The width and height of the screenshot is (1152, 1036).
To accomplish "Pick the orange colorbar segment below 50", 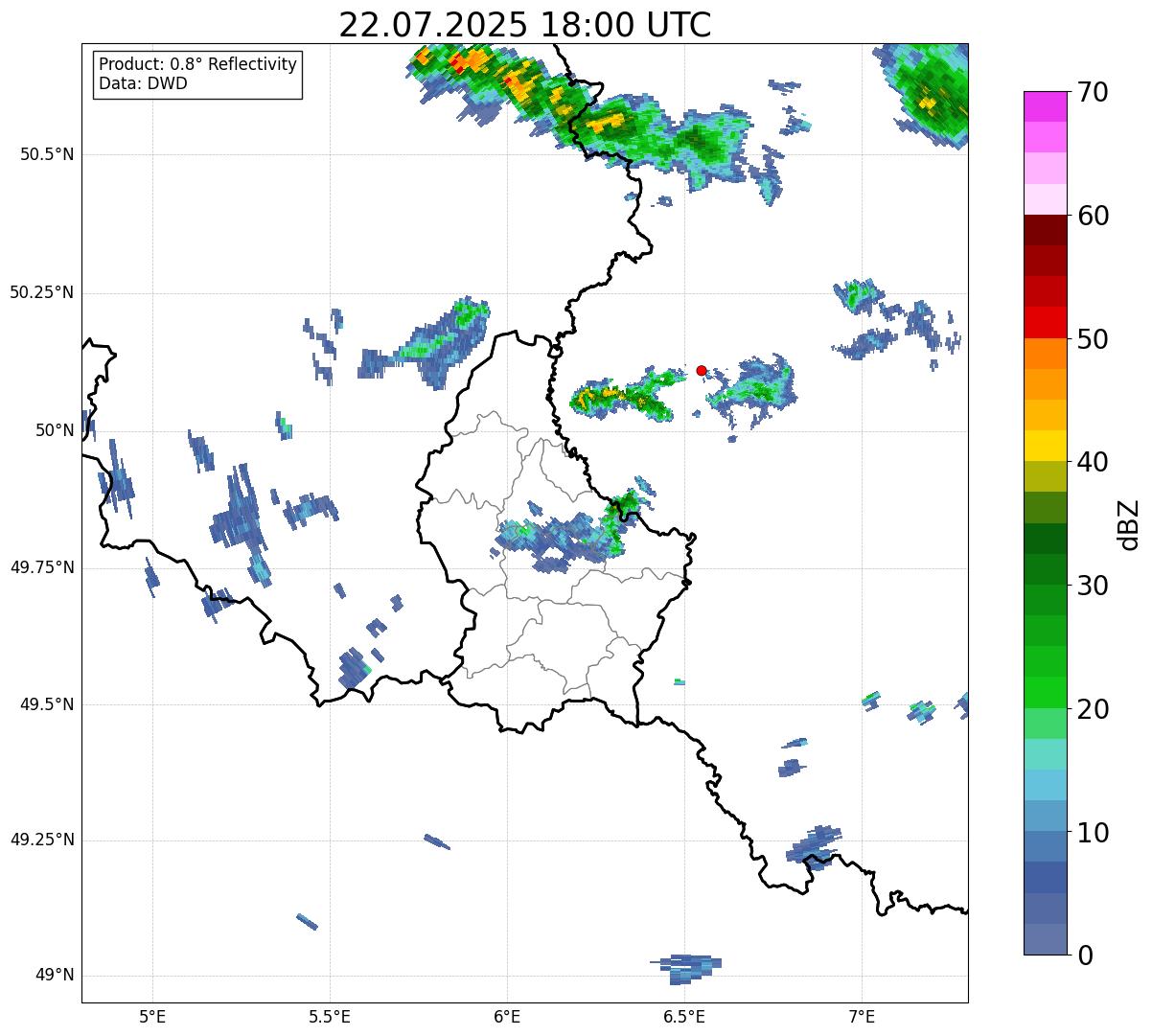I will (1045, 354).
